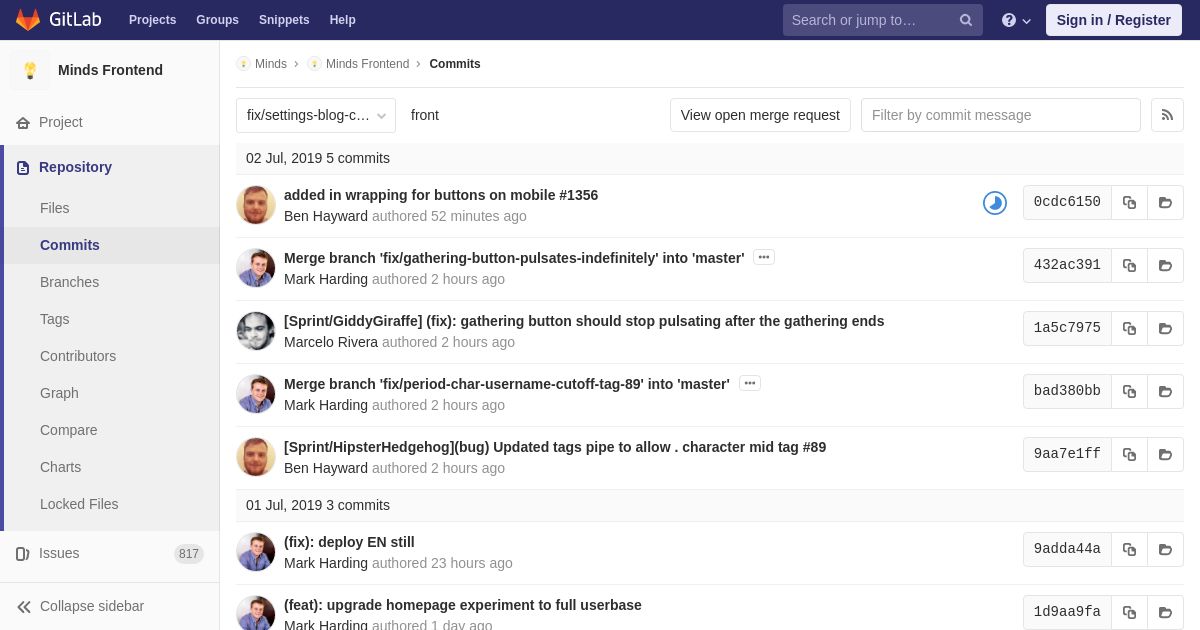1200x630 pixels.
Task: Focus the Search or jump to field
Action: pyautogui.click(x=883, y=20)
